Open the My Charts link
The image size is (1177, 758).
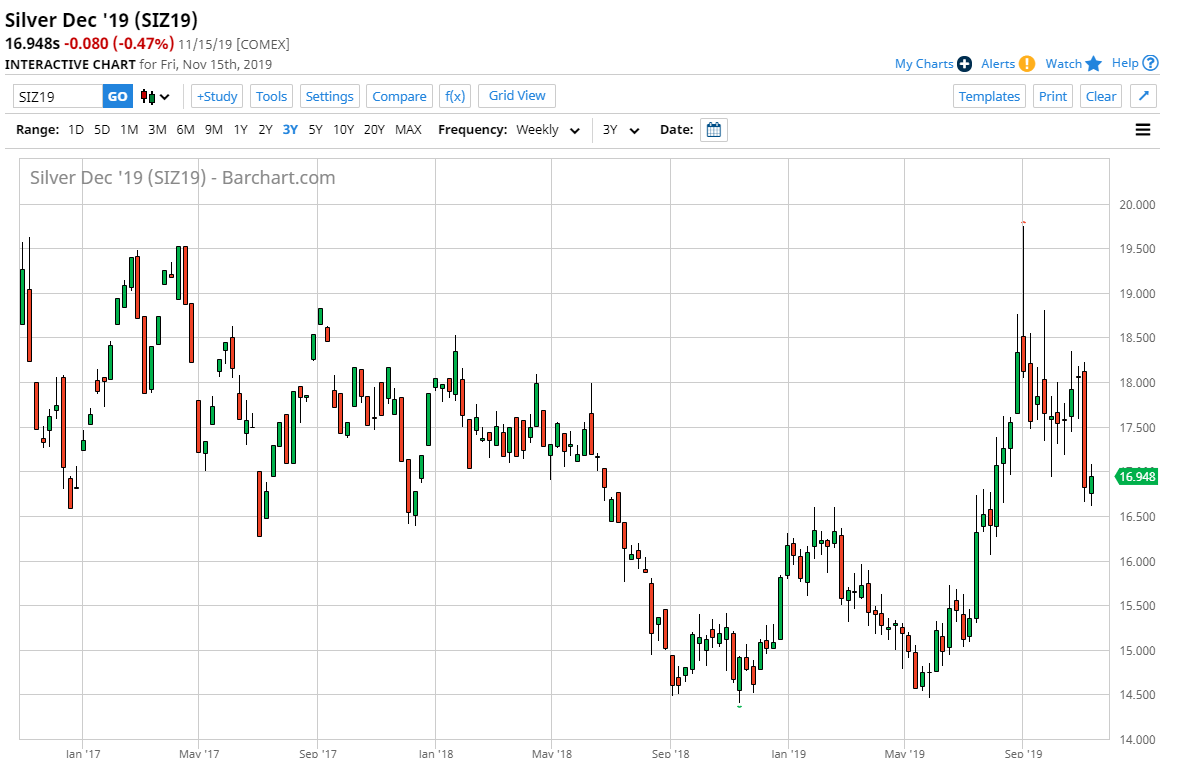[x=924, y=64]
